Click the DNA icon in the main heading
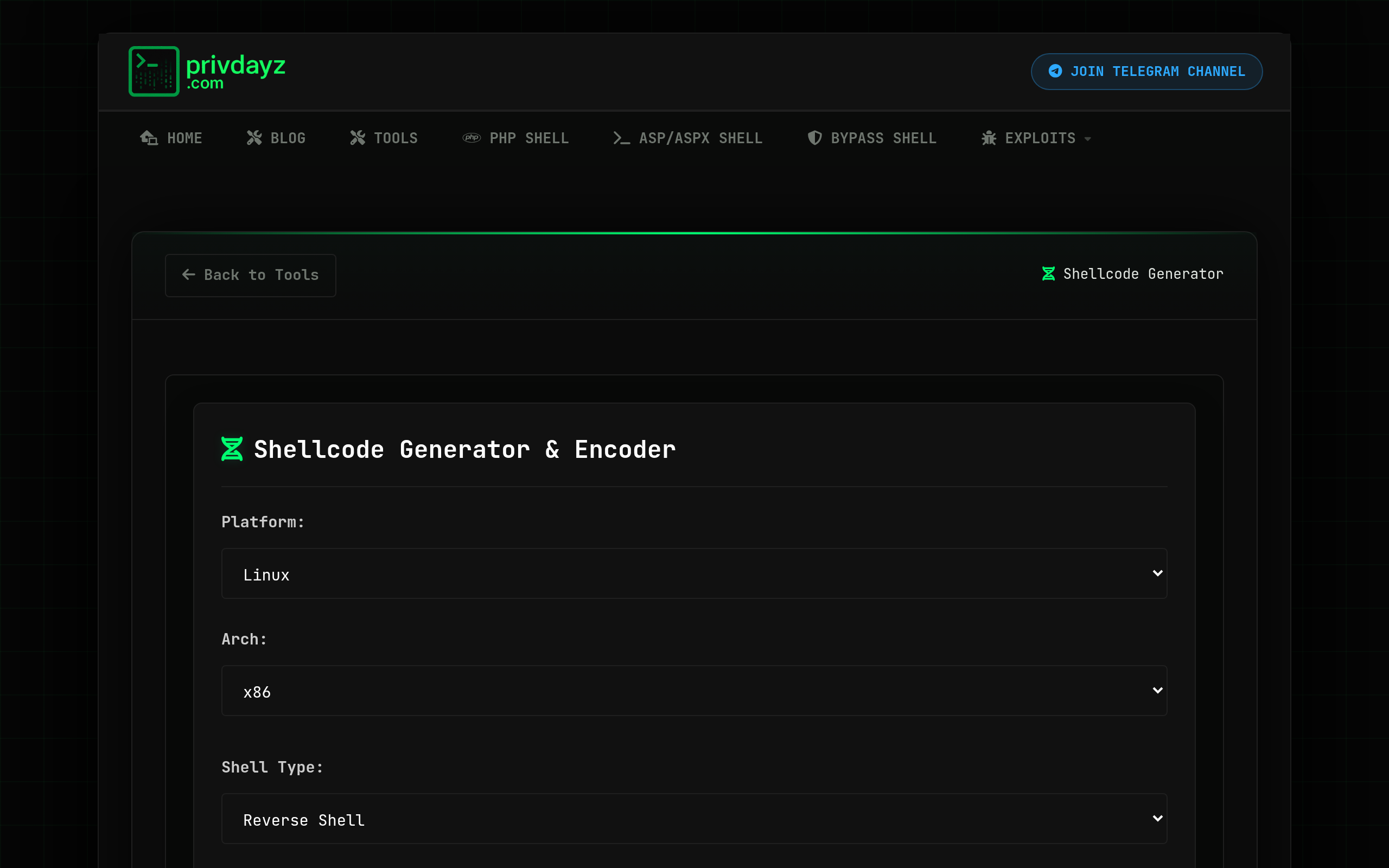1389x868 pixels. pos(232,449)
